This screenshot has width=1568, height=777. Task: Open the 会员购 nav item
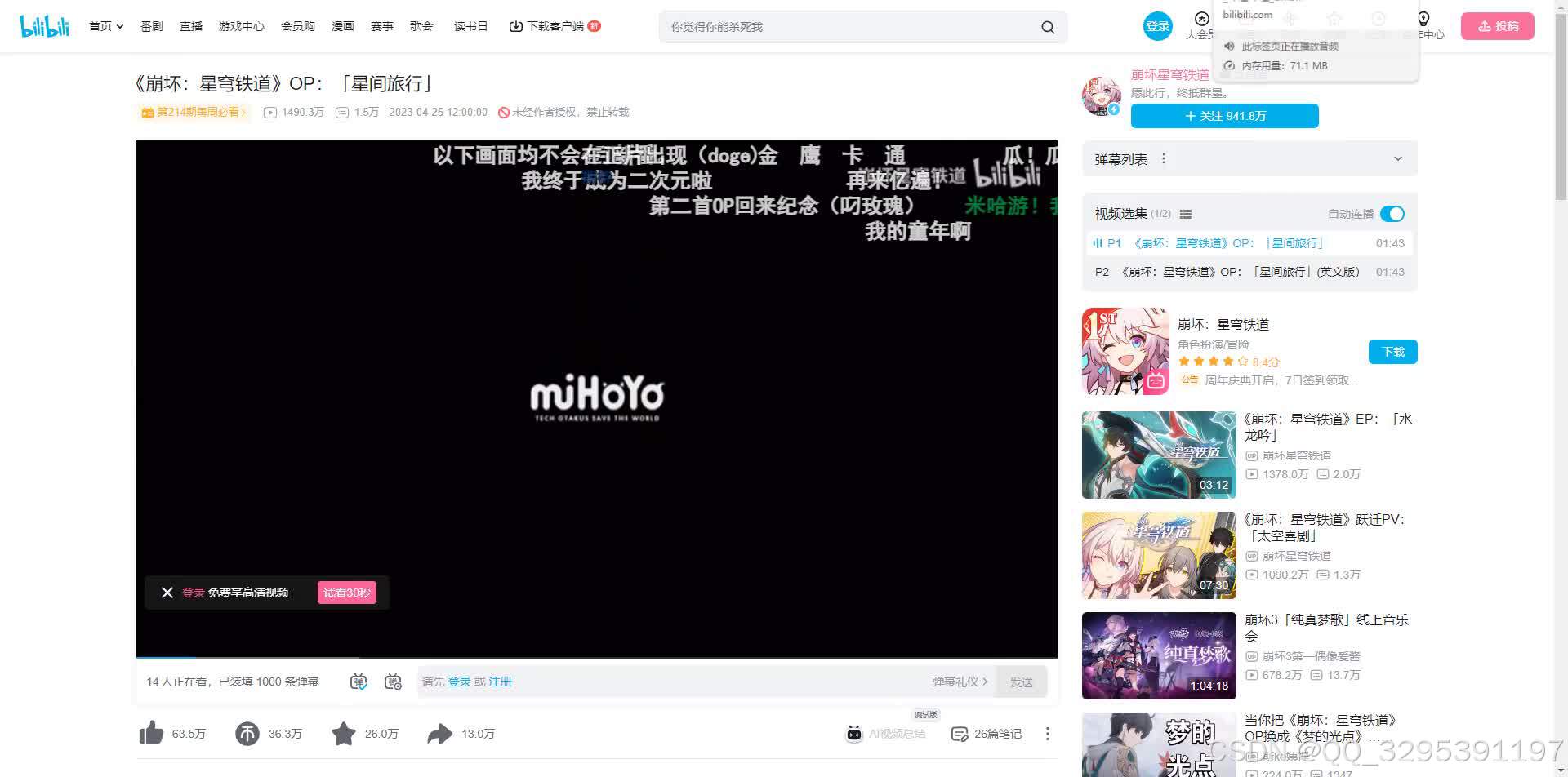coord(298,26)
